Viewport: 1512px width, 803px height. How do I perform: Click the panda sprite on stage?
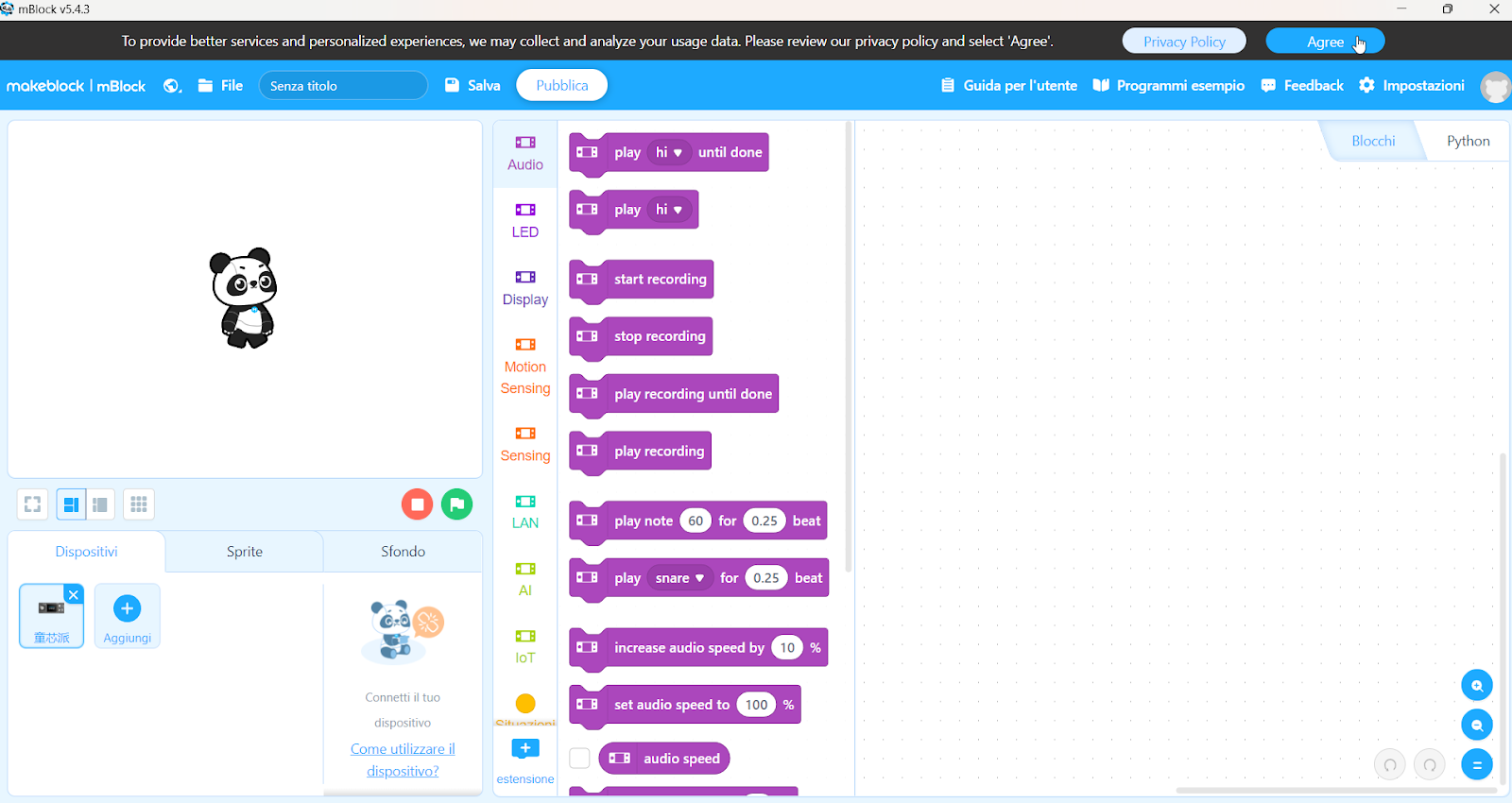[244, 299]
